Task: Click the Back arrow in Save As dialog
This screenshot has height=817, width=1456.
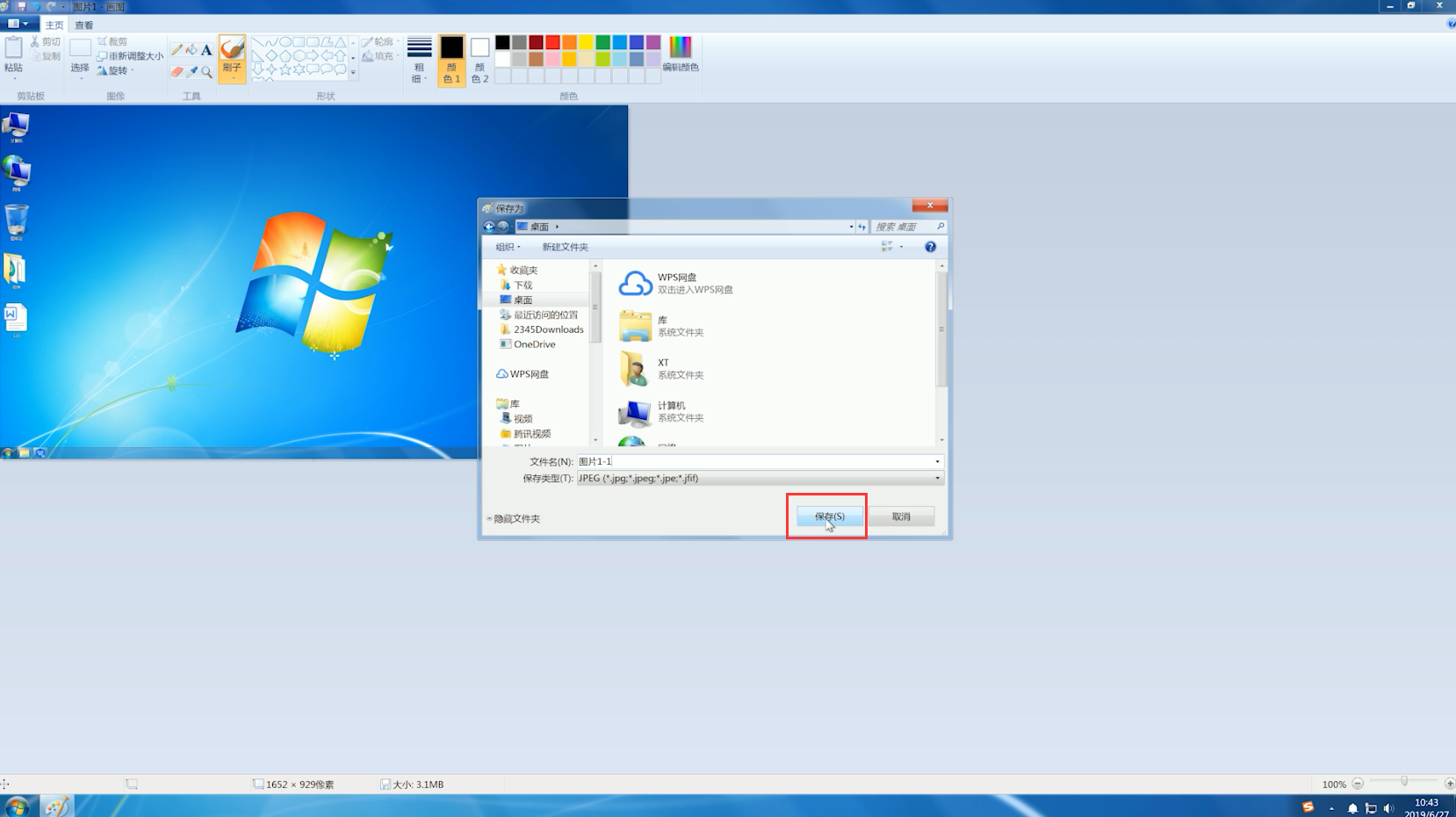Action: (489, 227)
